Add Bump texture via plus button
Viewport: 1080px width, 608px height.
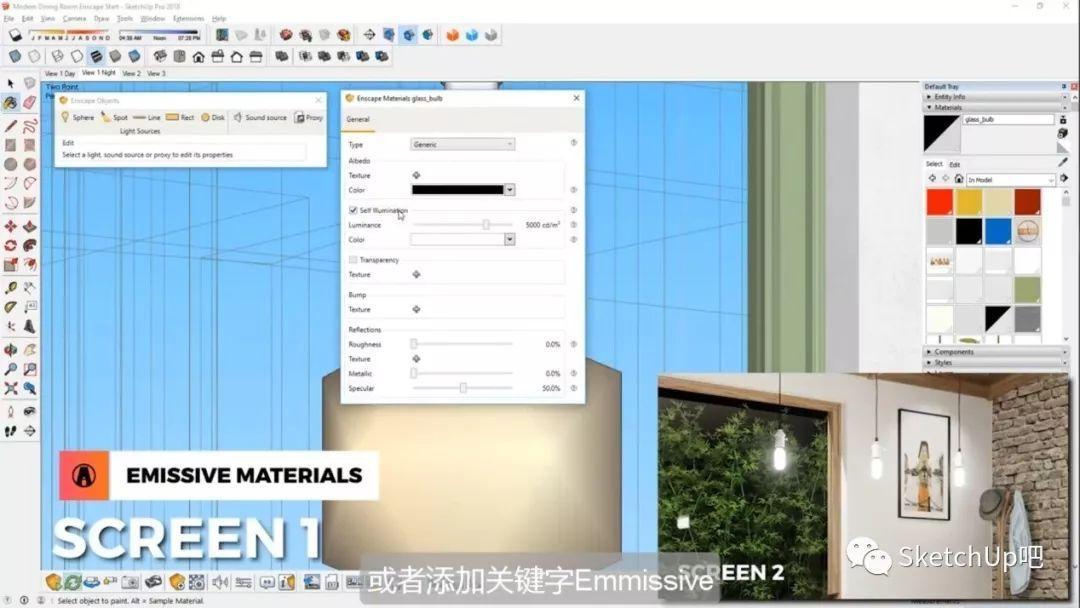click(x=416, y=309)
